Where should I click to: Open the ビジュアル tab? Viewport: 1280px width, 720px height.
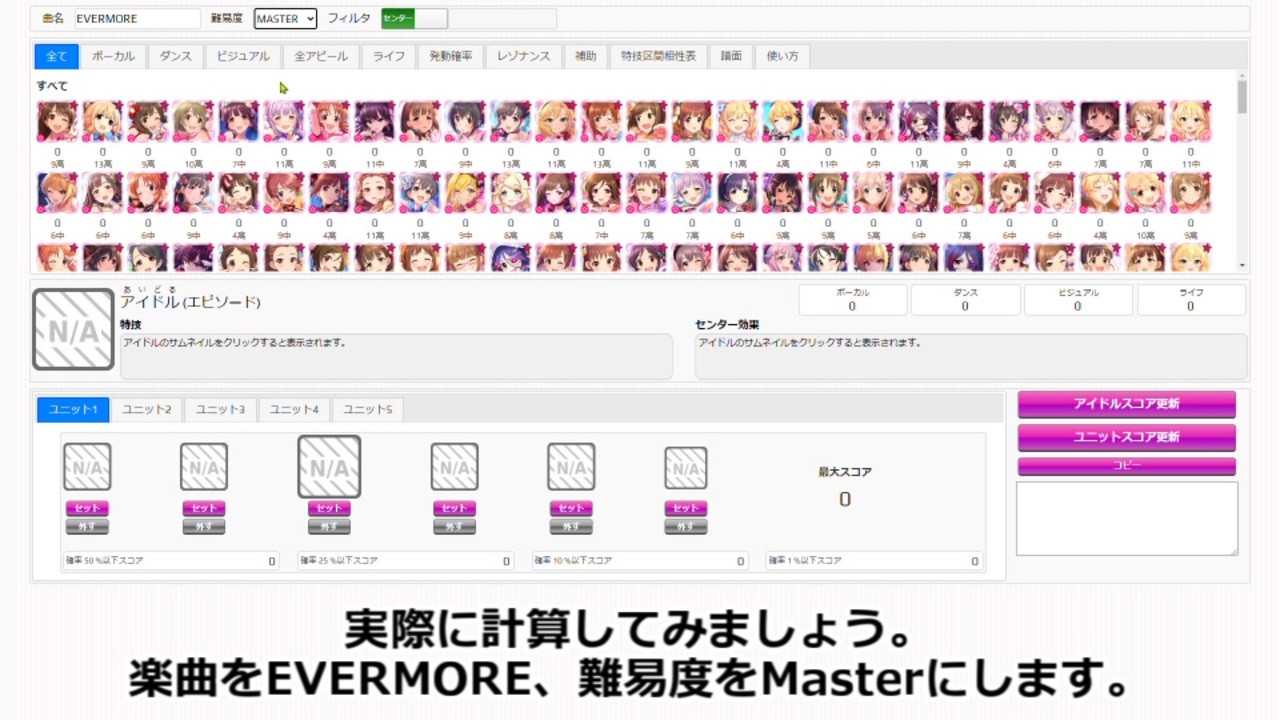[243, 56]
